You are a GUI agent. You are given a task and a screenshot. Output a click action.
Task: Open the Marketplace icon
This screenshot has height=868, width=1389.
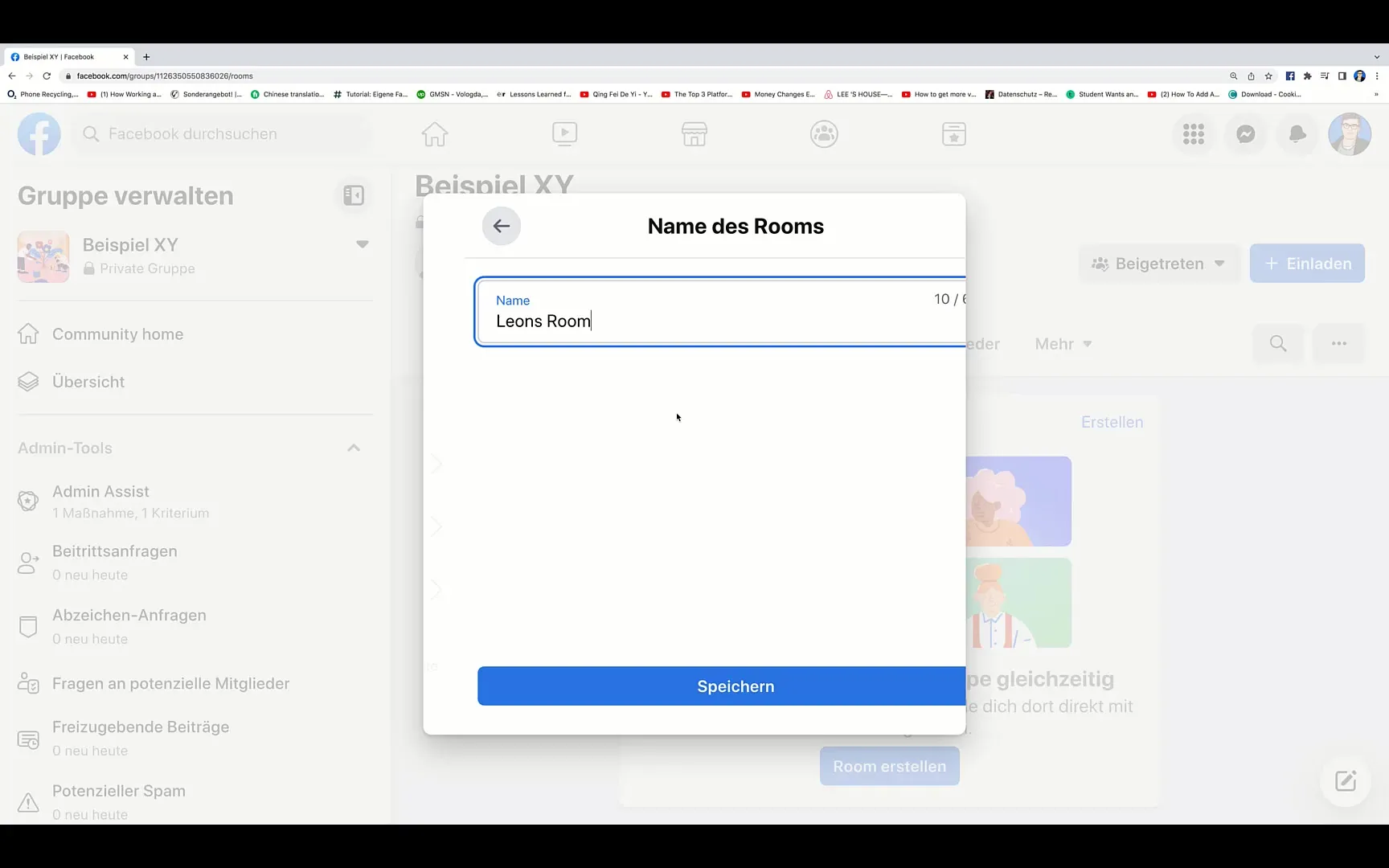click(694, 134)
